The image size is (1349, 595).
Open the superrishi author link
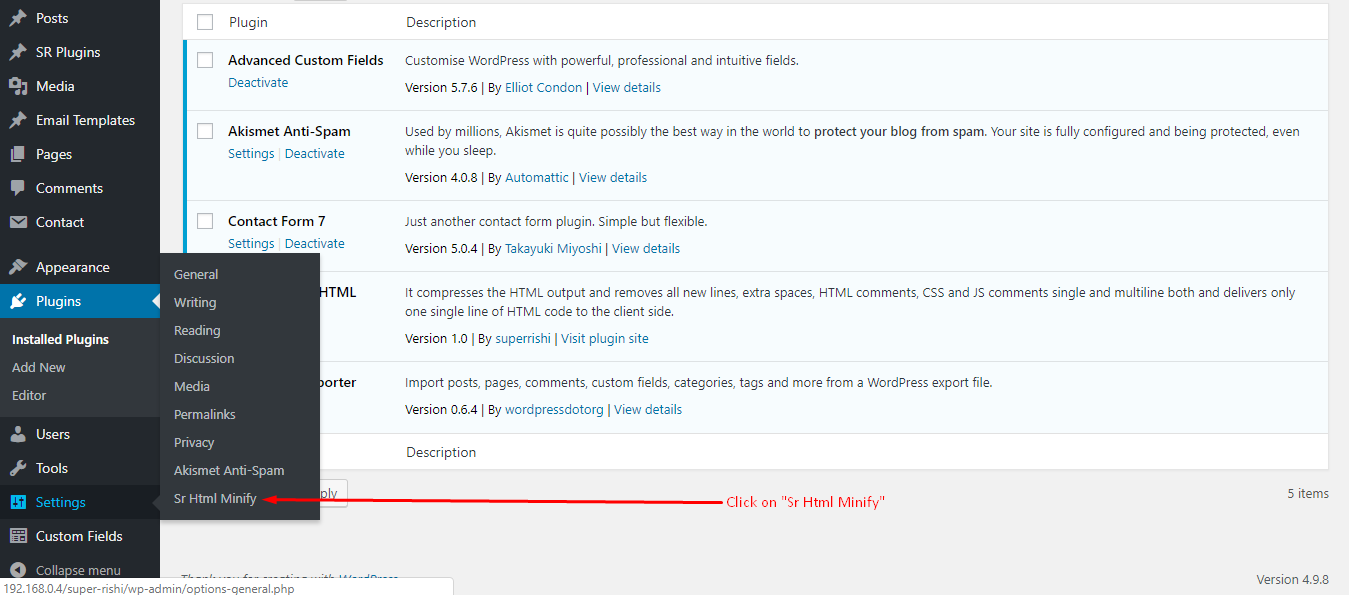pos(523,339)
